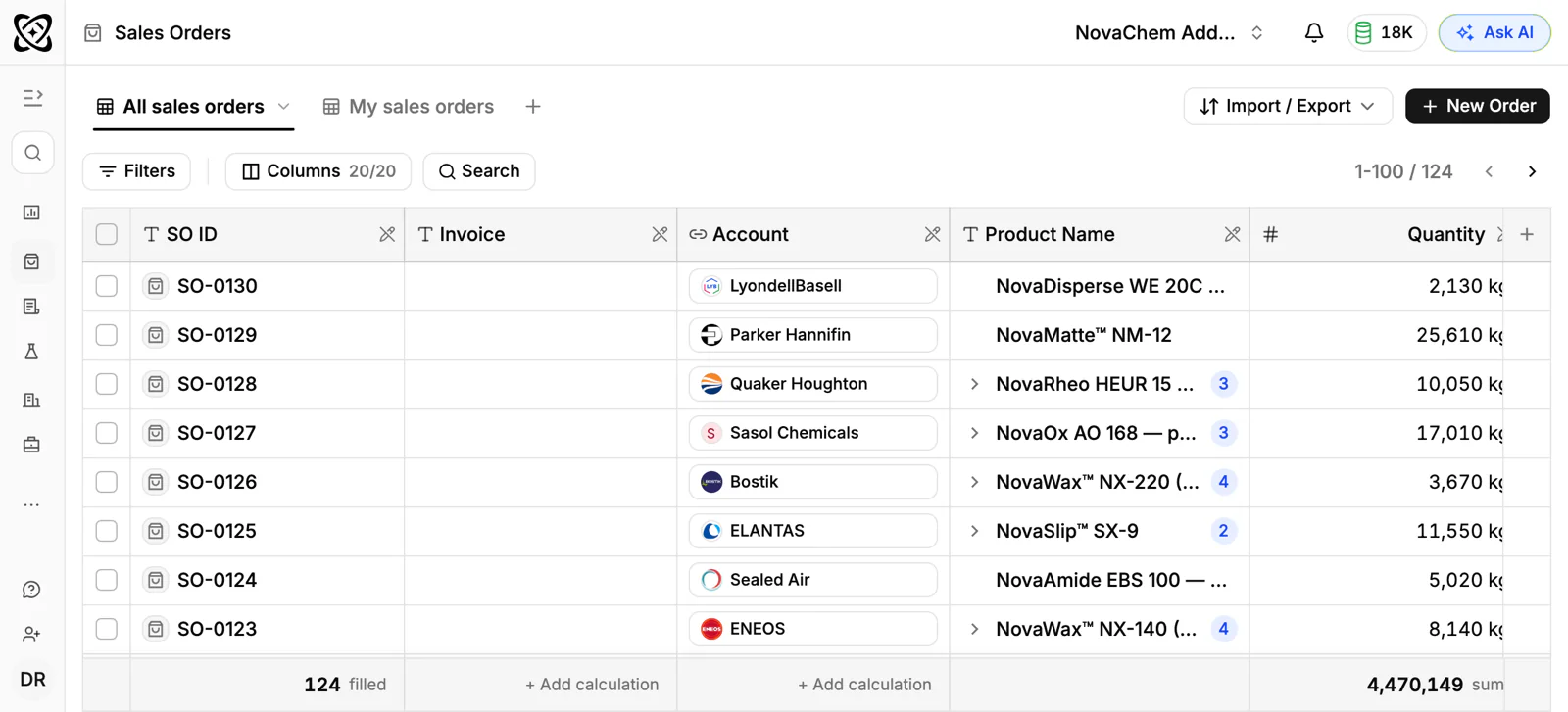Expand products for NovaOx AO 168 row
1568x712 pixels.
click(x=974, y=433)
